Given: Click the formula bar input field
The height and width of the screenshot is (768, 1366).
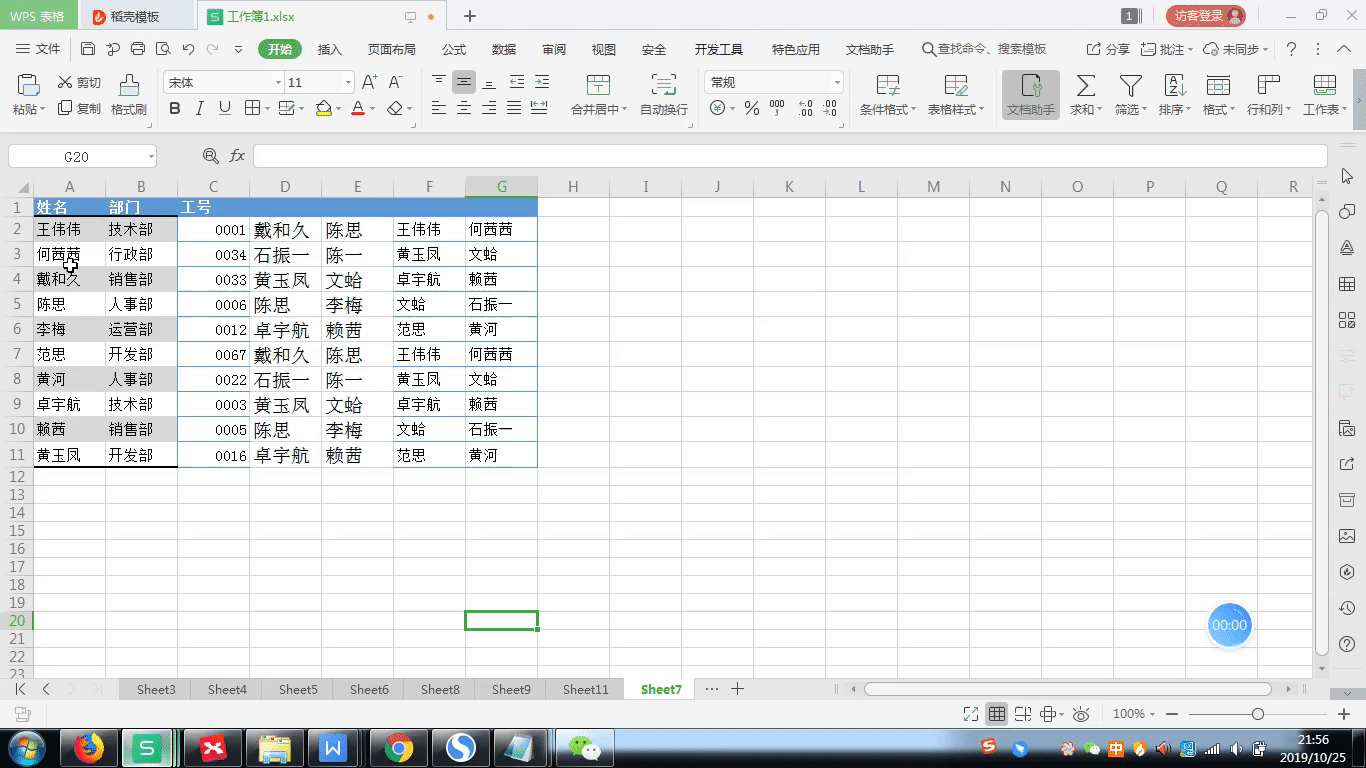Looking at the screenshot, I should coord(790,156).
